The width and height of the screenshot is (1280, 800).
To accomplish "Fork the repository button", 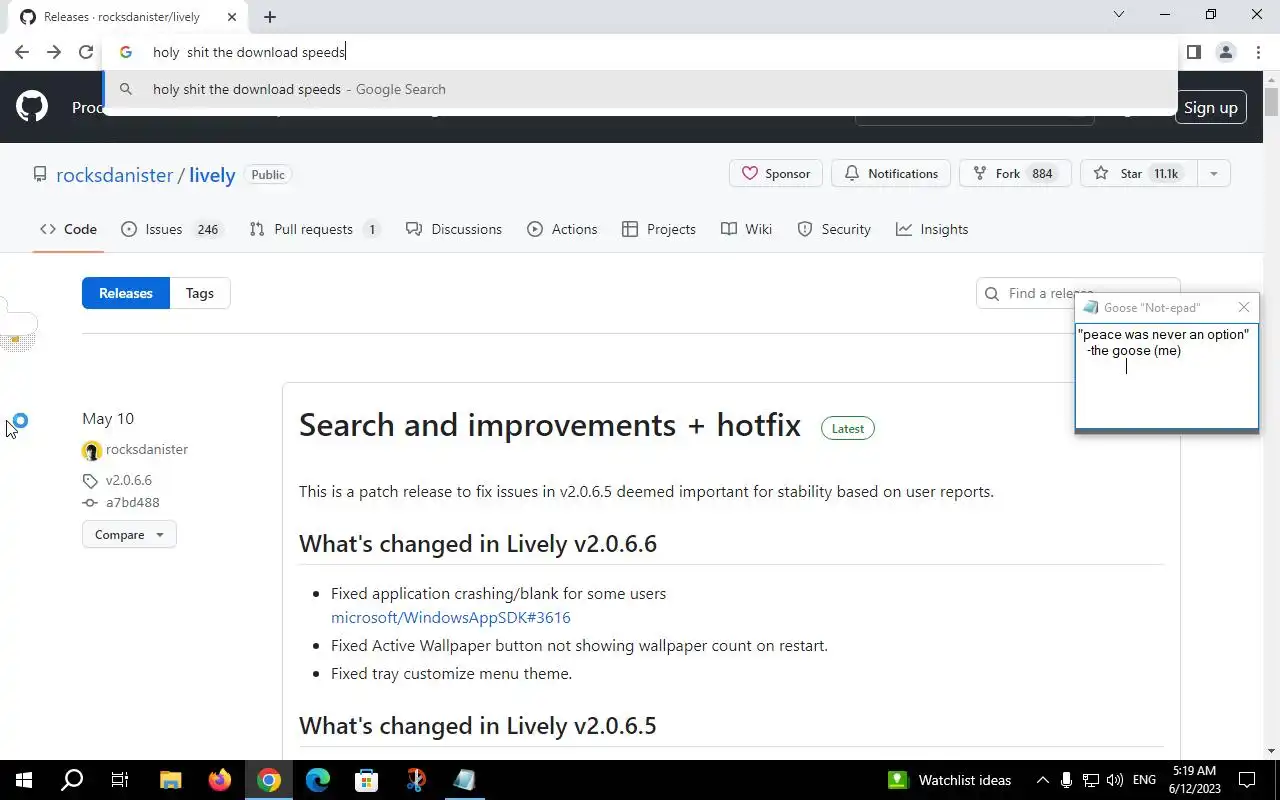I will [1015, 173].
